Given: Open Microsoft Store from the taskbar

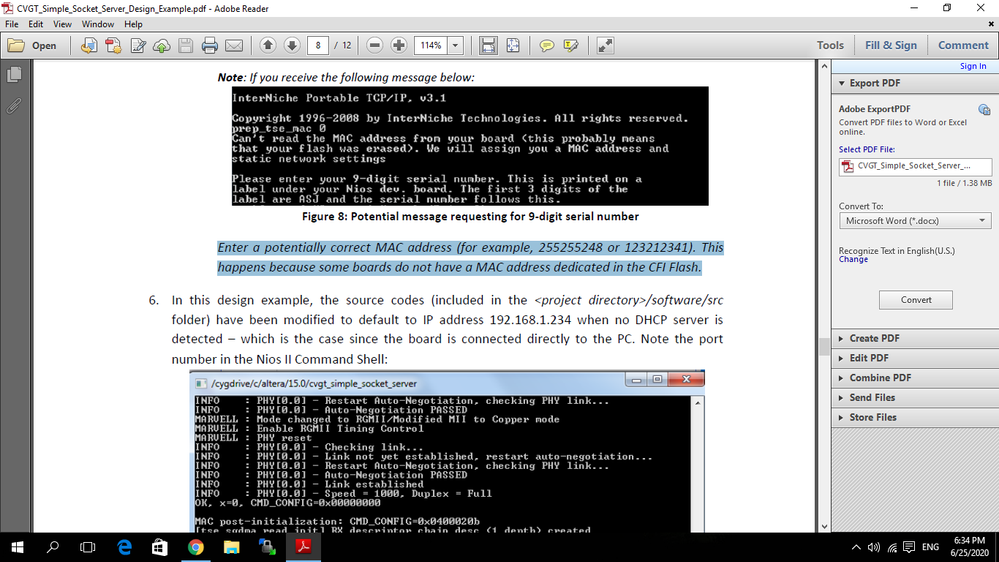Looking at the screenshot, I should 159,547.
